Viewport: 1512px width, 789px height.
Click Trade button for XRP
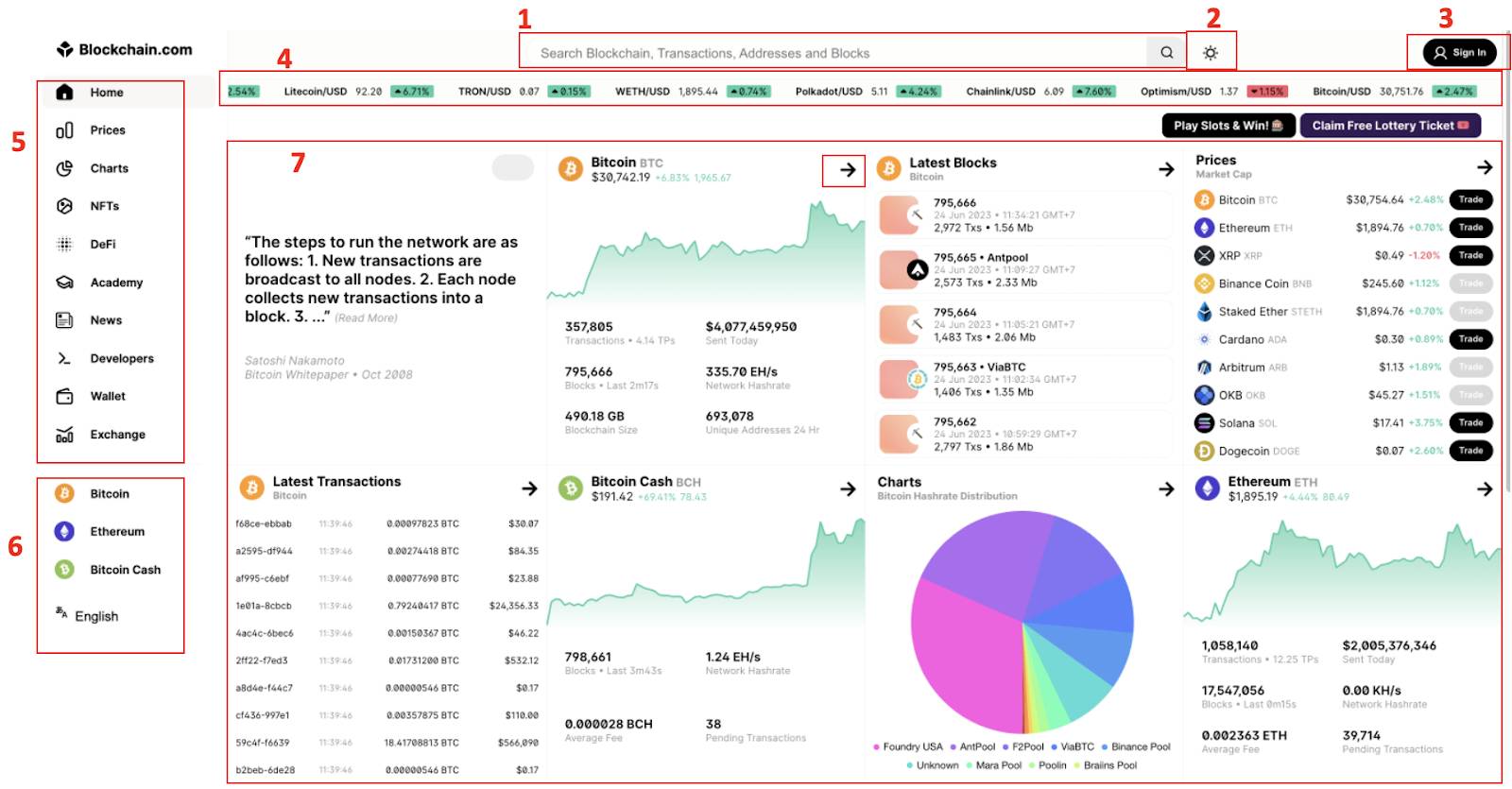point(1470,255)
